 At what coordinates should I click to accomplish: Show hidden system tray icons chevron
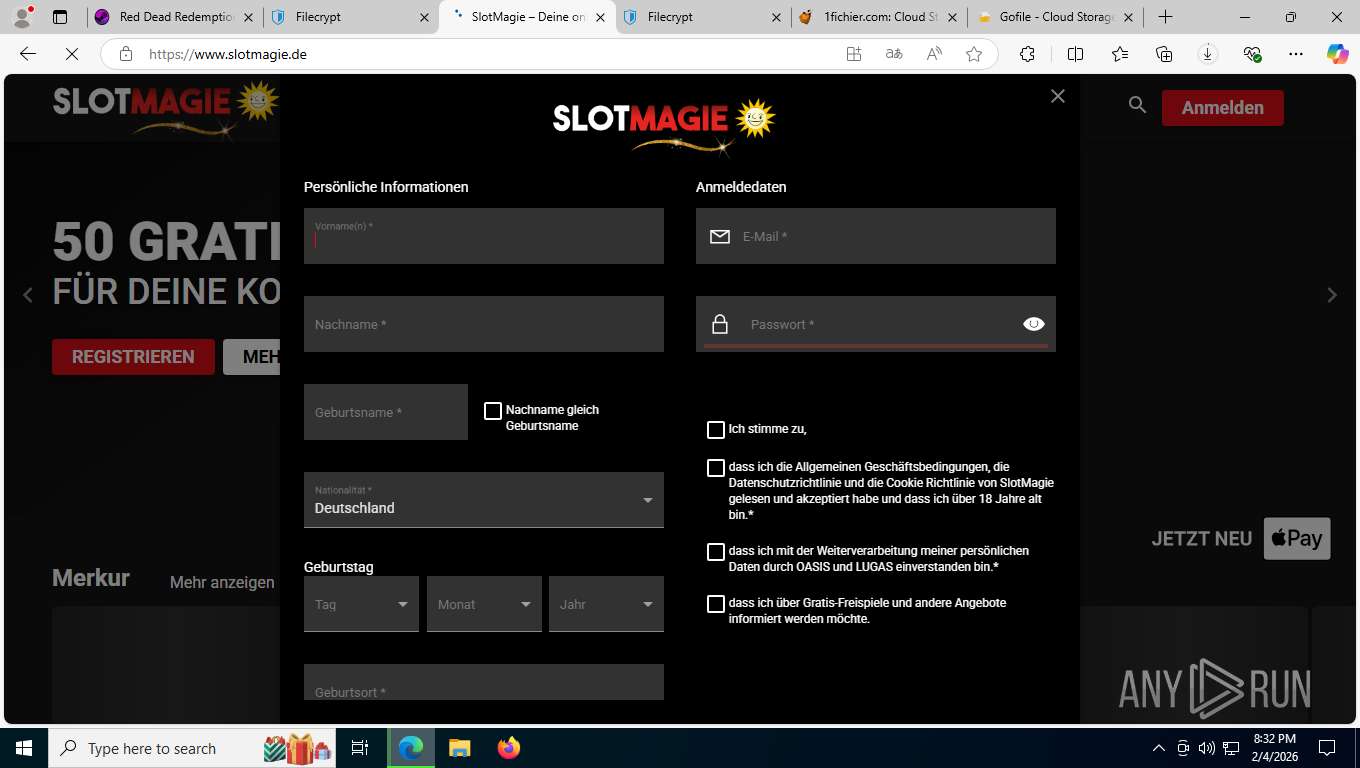click(1159, 748)
